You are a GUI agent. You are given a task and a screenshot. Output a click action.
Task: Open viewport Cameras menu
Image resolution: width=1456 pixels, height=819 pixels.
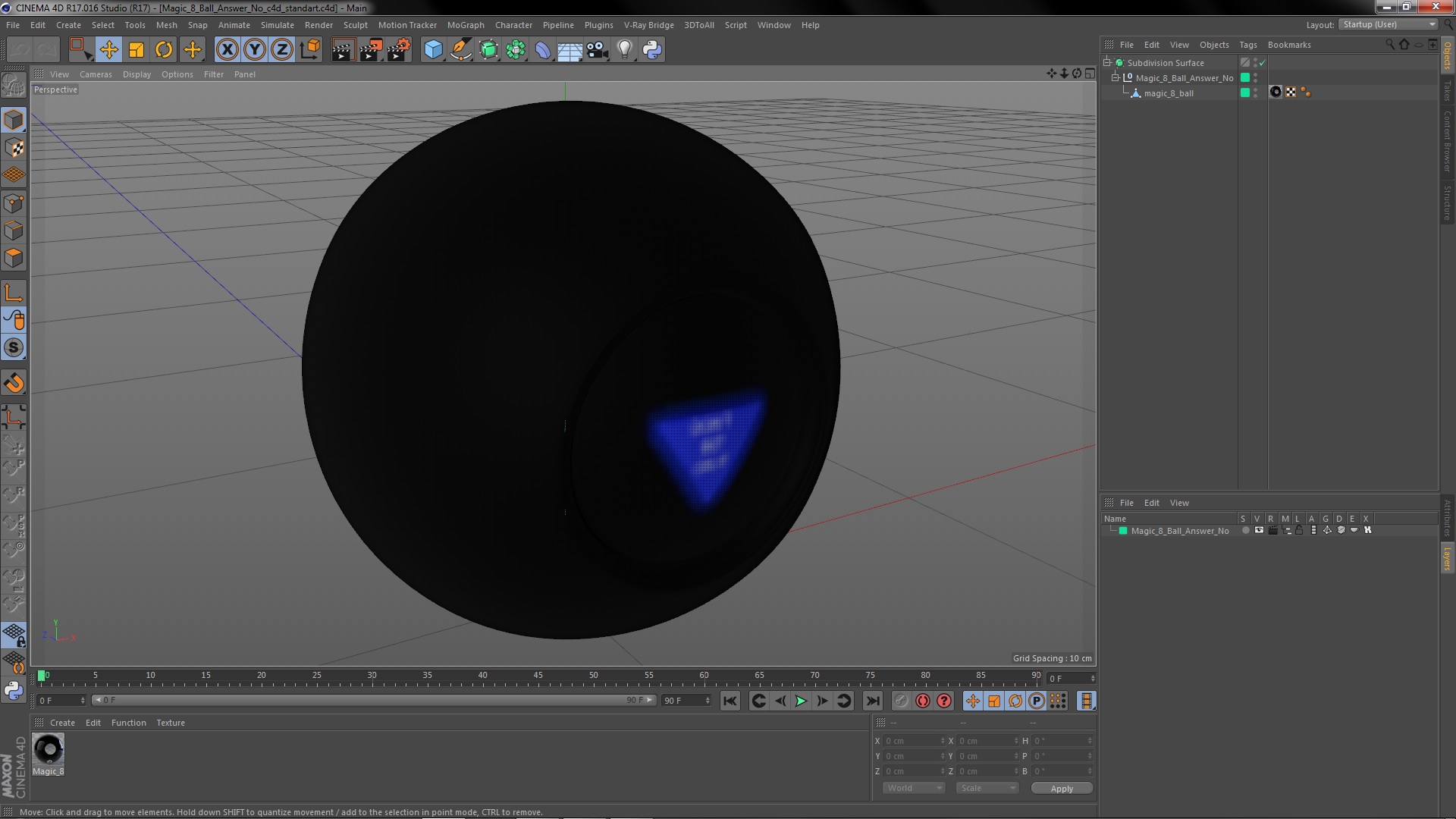[96, 74]
